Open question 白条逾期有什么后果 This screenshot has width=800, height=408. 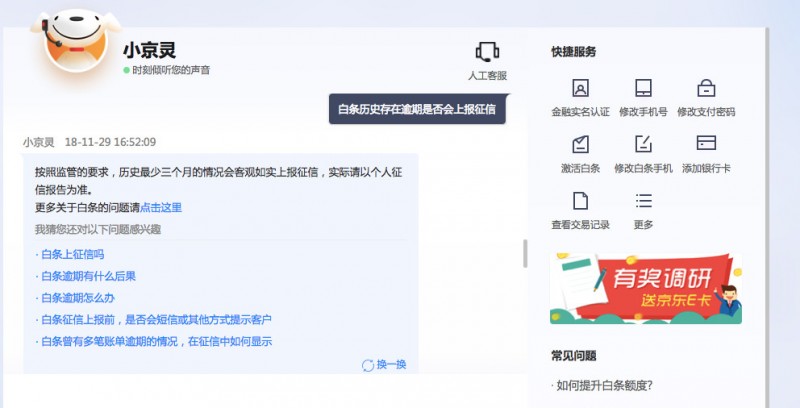point(86,276)
